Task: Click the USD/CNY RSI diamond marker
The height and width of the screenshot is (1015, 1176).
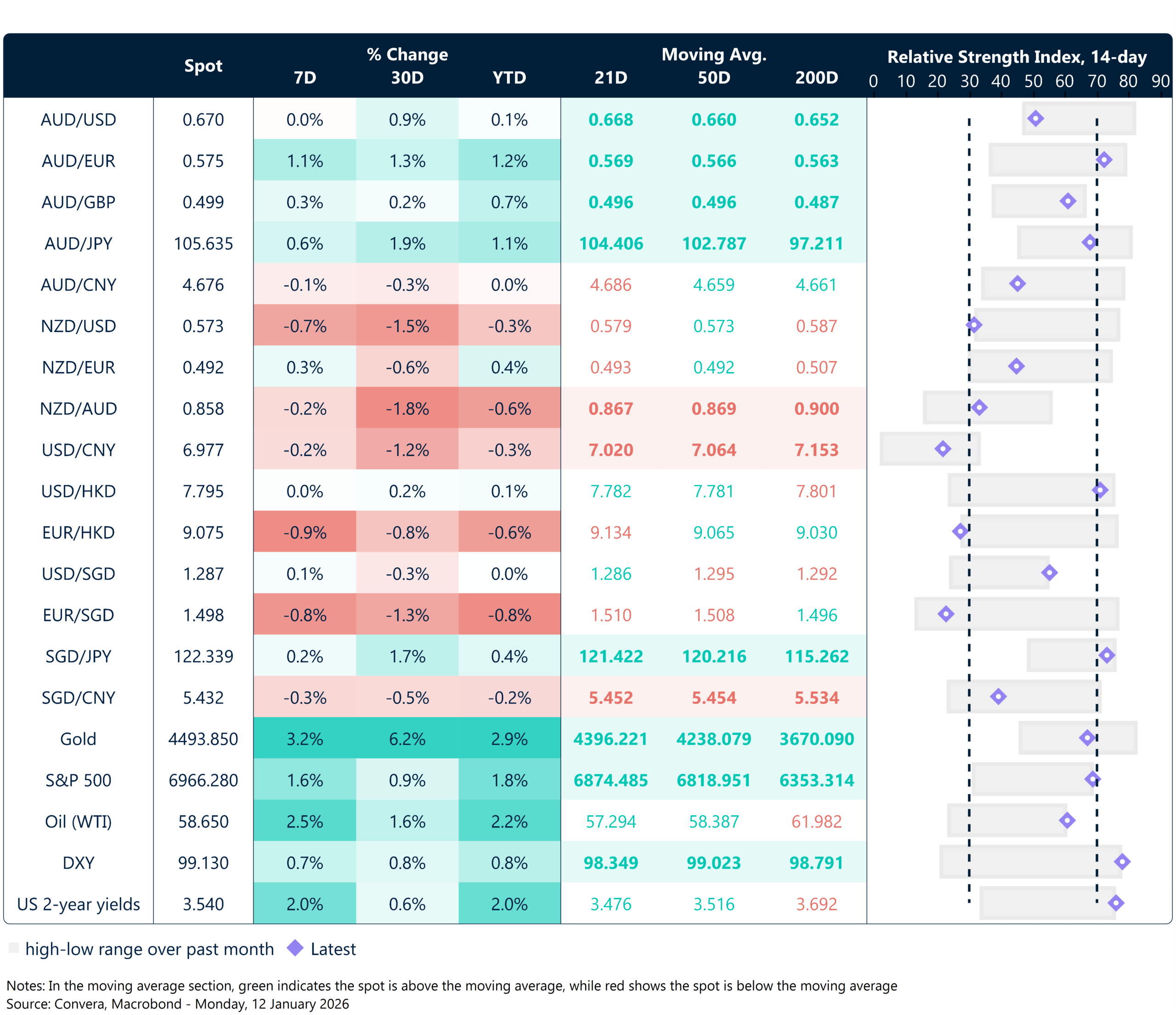Action: 943,449
